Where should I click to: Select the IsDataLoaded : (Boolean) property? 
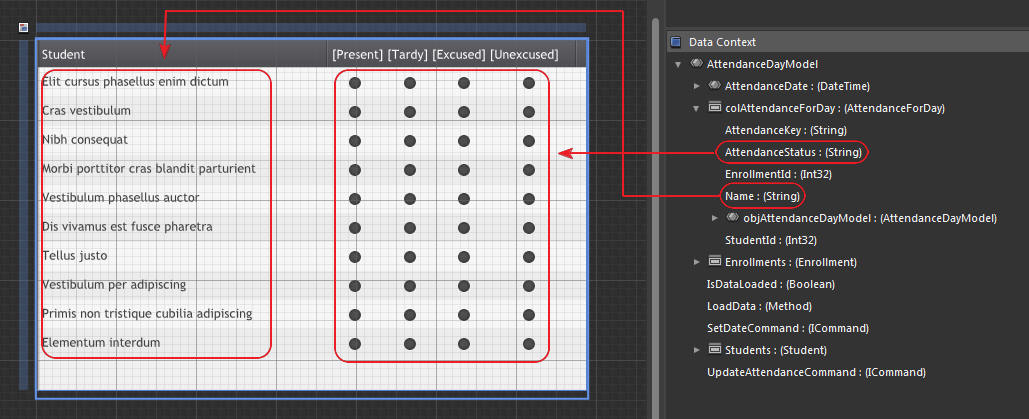click(770, 284)
